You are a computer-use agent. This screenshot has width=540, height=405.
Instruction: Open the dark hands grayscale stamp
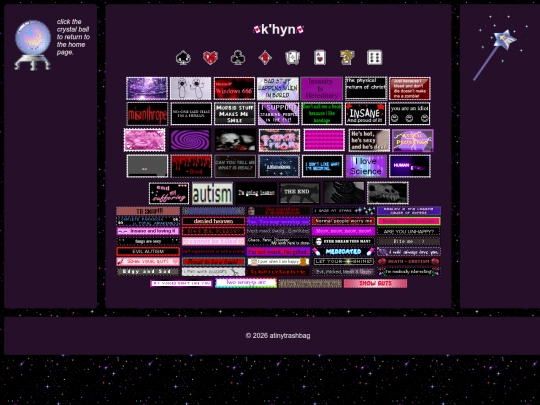pos(343,193)
